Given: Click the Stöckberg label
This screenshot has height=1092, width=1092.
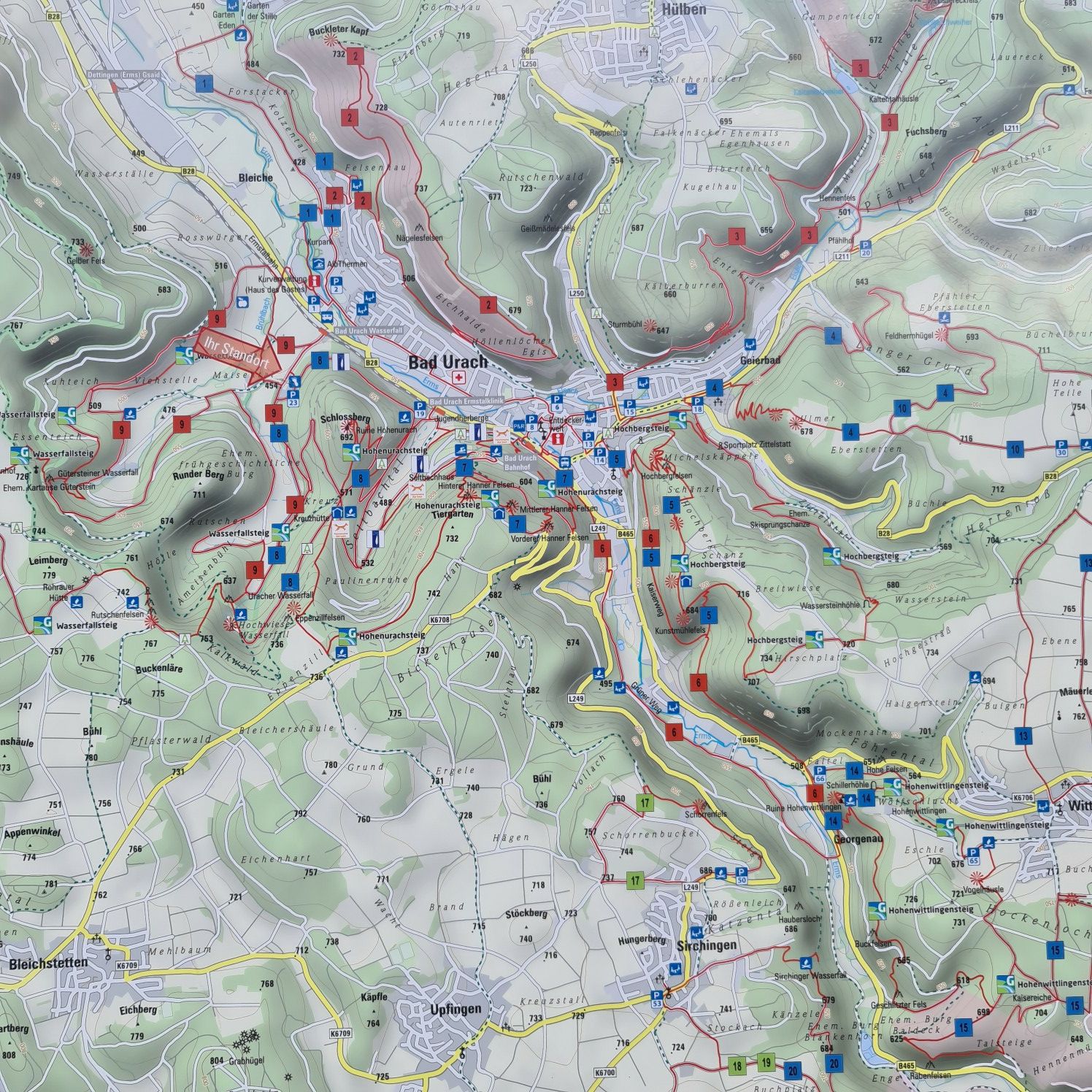Looking at the screenshot, I should [526, 913].
